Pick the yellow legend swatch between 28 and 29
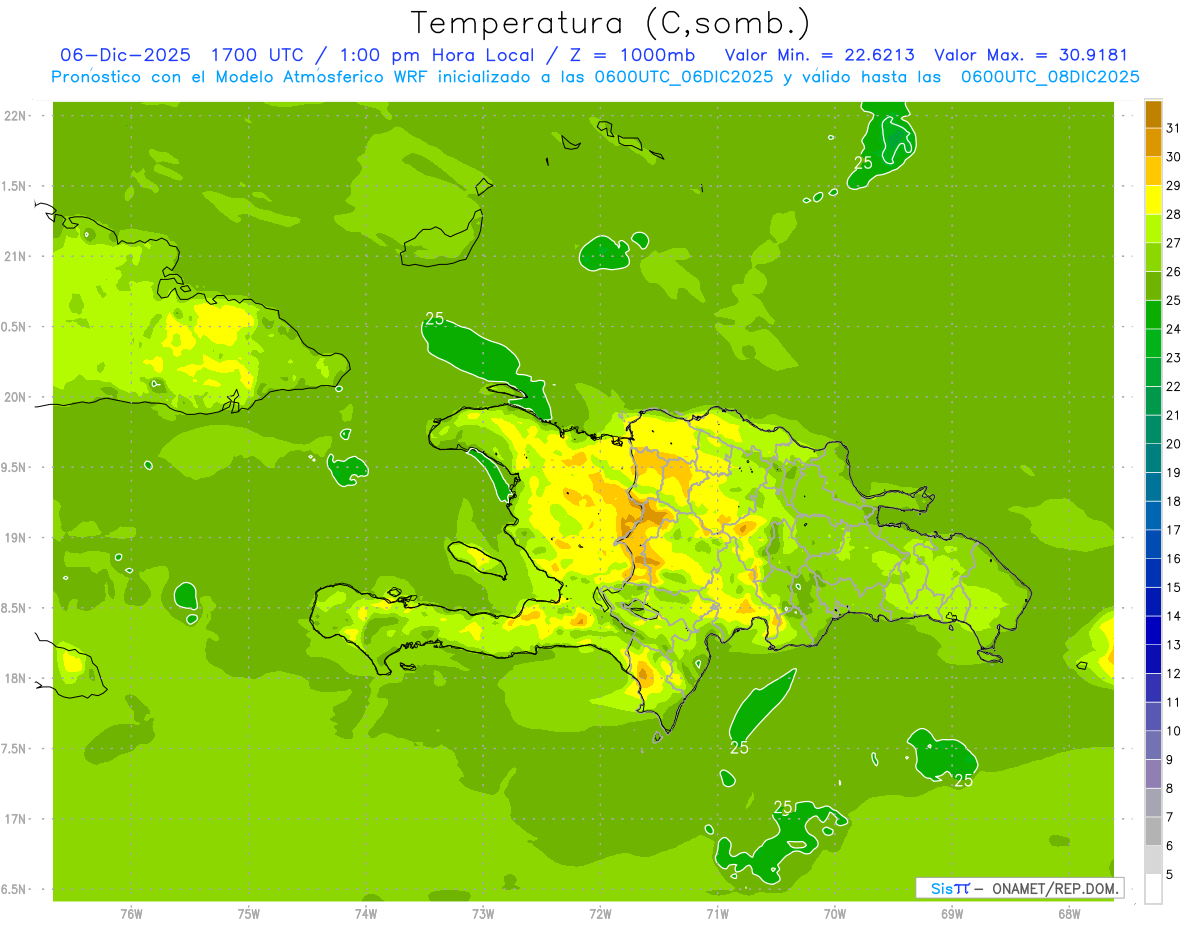 [x=1153, y=200]
